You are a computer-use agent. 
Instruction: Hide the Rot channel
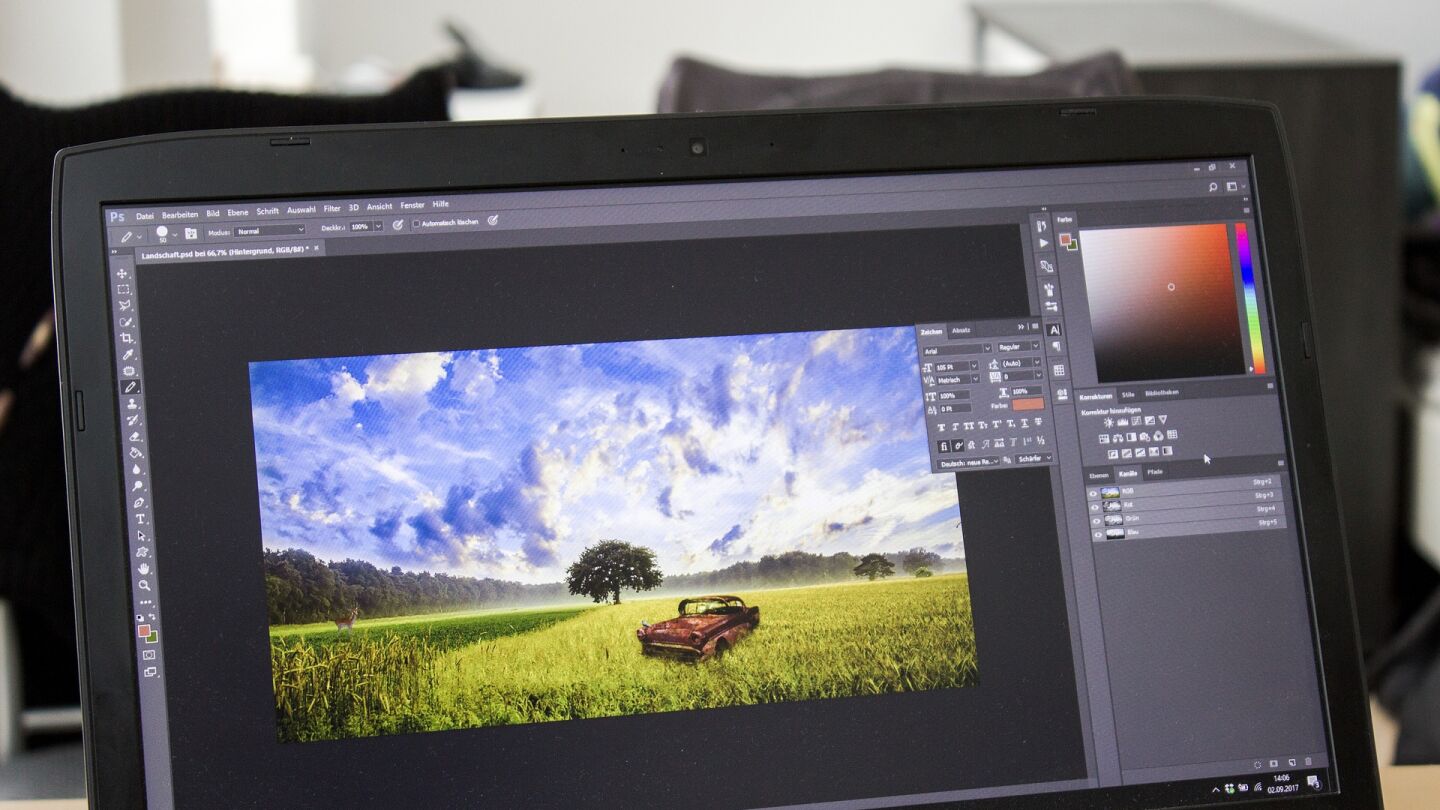coord(1095,506)
